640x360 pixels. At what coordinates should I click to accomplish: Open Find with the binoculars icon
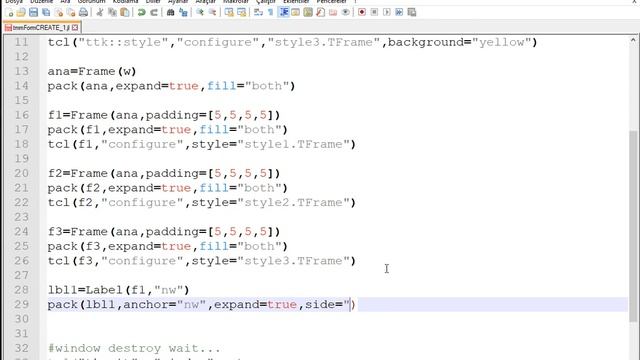(171, 12)
